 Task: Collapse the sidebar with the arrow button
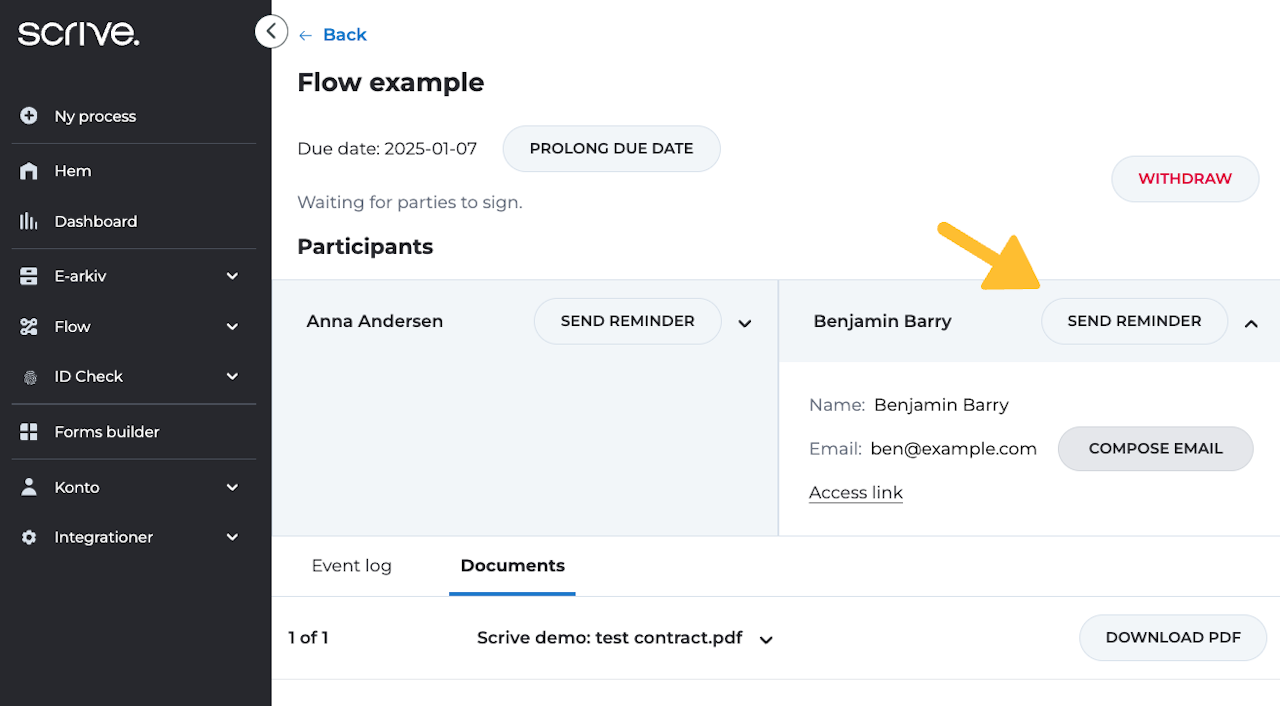[x=271, y=32]
